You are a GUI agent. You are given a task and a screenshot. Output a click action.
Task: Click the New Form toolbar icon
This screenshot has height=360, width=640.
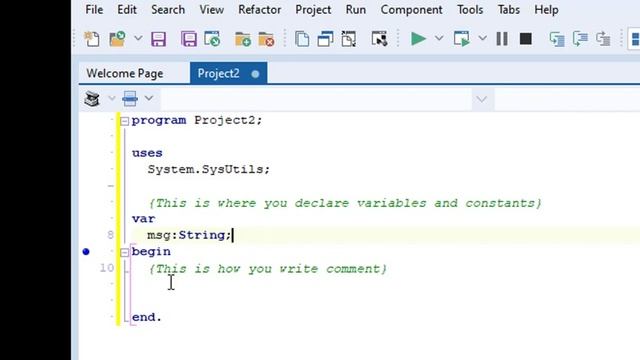coord(379,39)
